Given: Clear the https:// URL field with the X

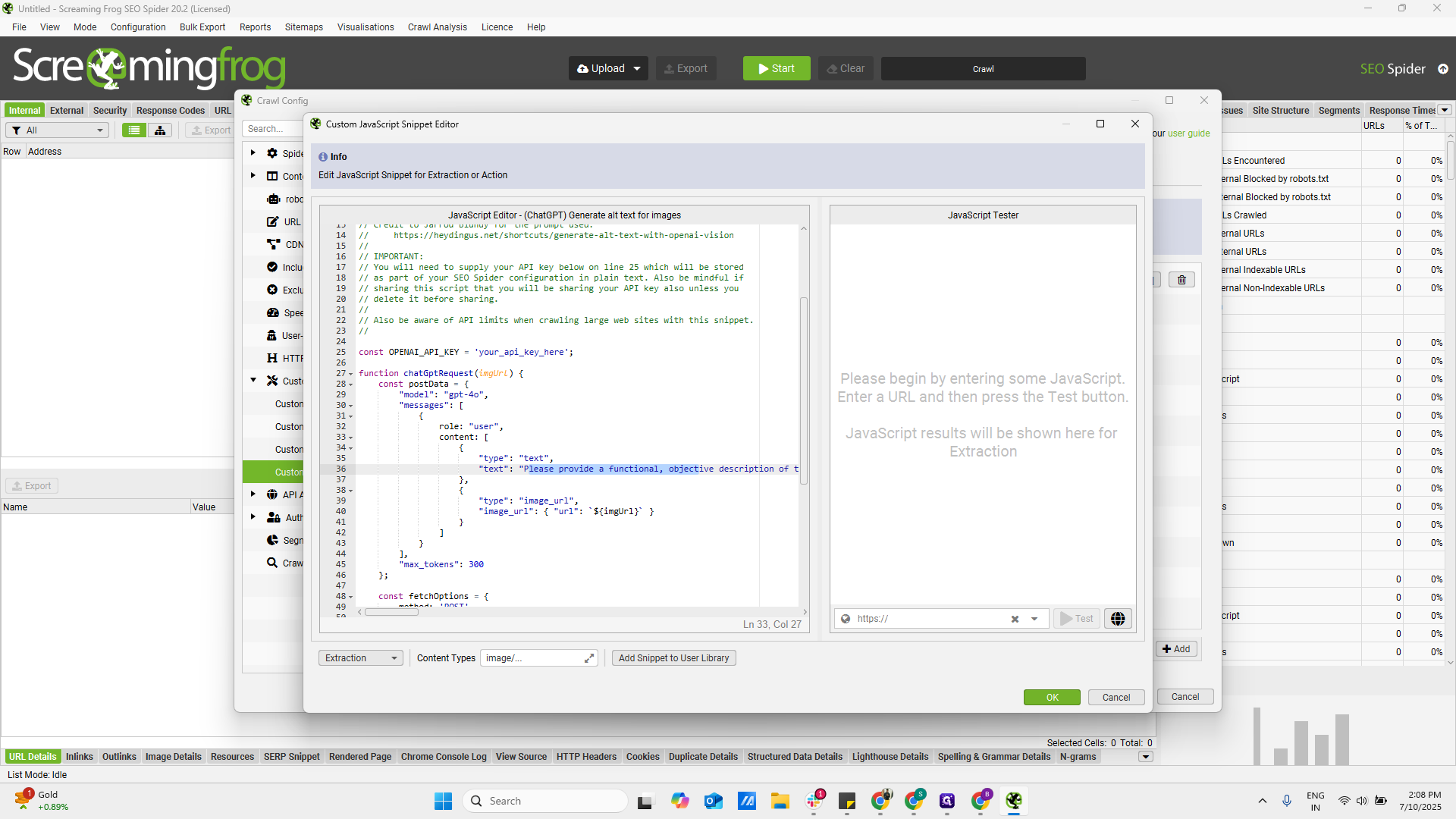Looking at the screenshot, I should [x=1014, y=618].
